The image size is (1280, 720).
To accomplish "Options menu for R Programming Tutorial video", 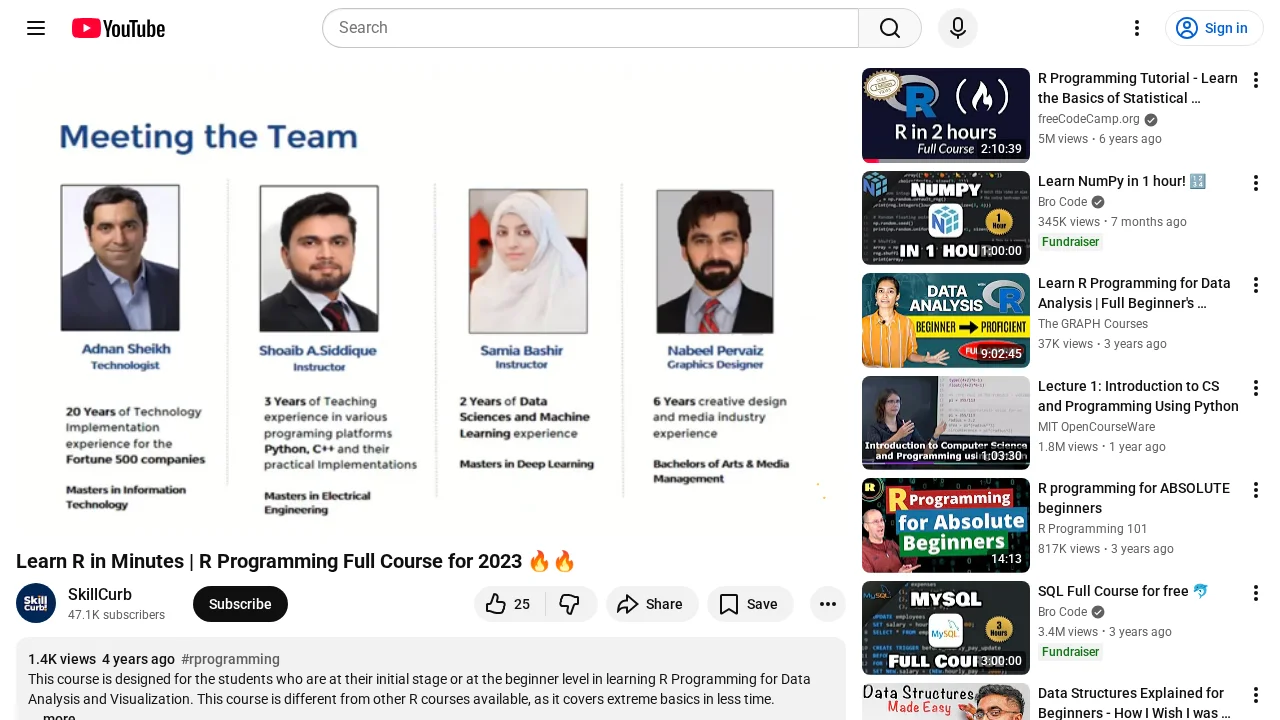I will (1256, 80).
